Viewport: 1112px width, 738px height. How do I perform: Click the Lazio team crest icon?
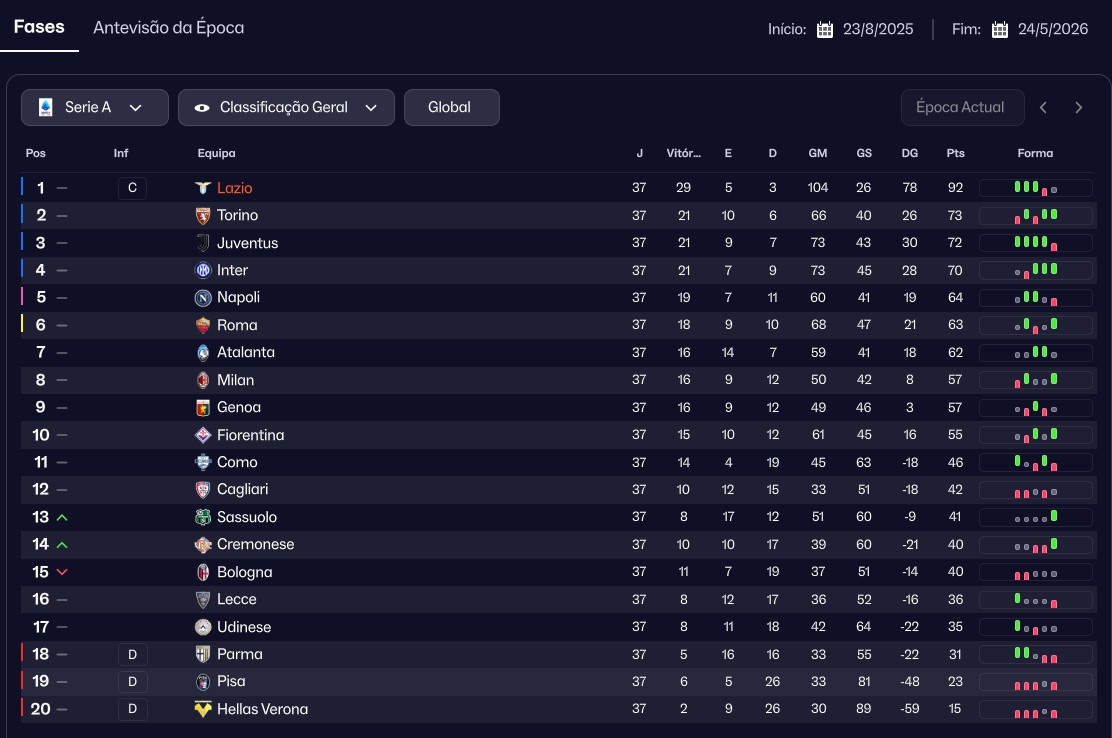click(x=203, y=188)
